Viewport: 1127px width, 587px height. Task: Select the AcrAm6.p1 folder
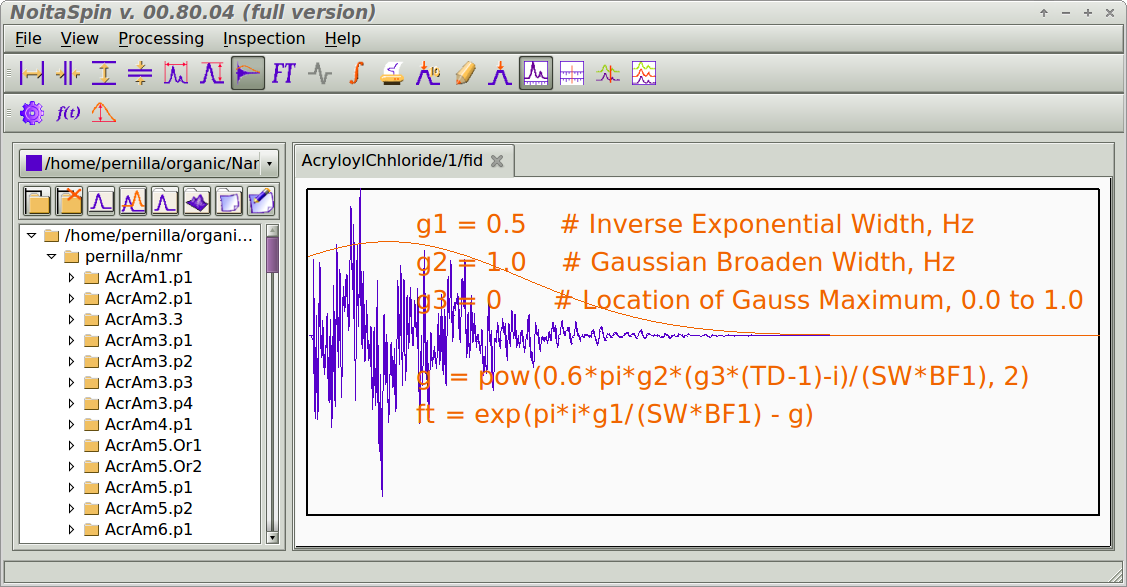pos(148,530)
